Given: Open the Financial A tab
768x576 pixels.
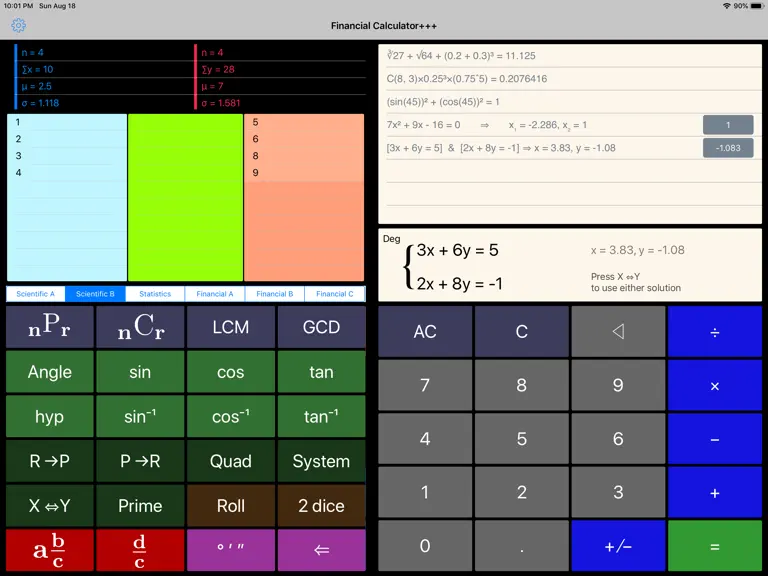Looking at the screenshot, I should 215,294.
